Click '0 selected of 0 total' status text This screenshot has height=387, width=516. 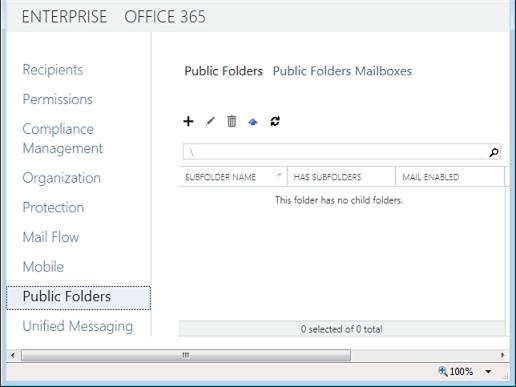(x=341, y=329)
